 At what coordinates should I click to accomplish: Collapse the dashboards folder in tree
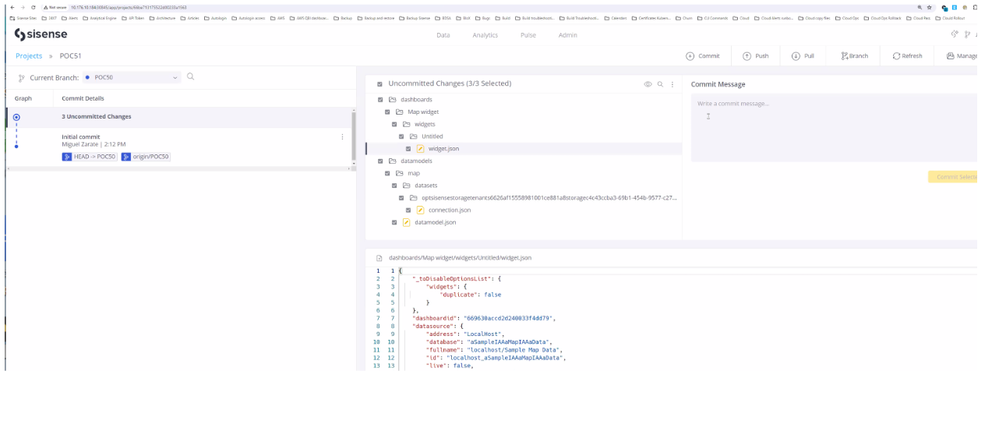click(393, 100)
